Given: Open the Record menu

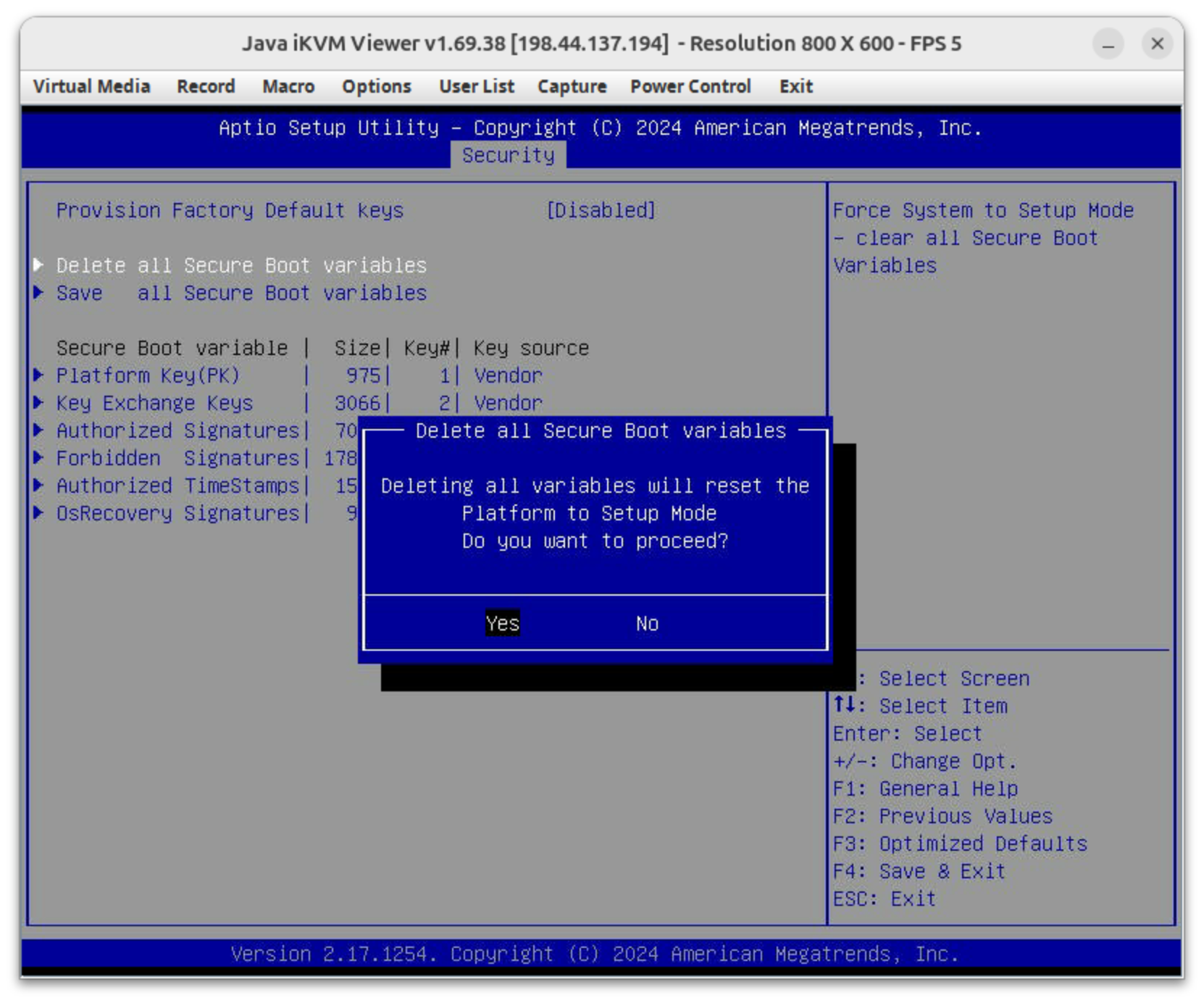Looking at the screenshot, I should click(206, 86).
